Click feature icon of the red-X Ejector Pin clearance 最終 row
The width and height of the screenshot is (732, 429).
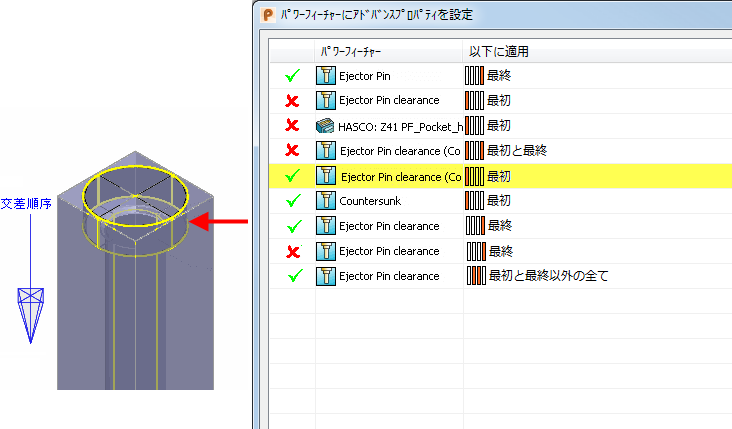click(x=326, y=251)
